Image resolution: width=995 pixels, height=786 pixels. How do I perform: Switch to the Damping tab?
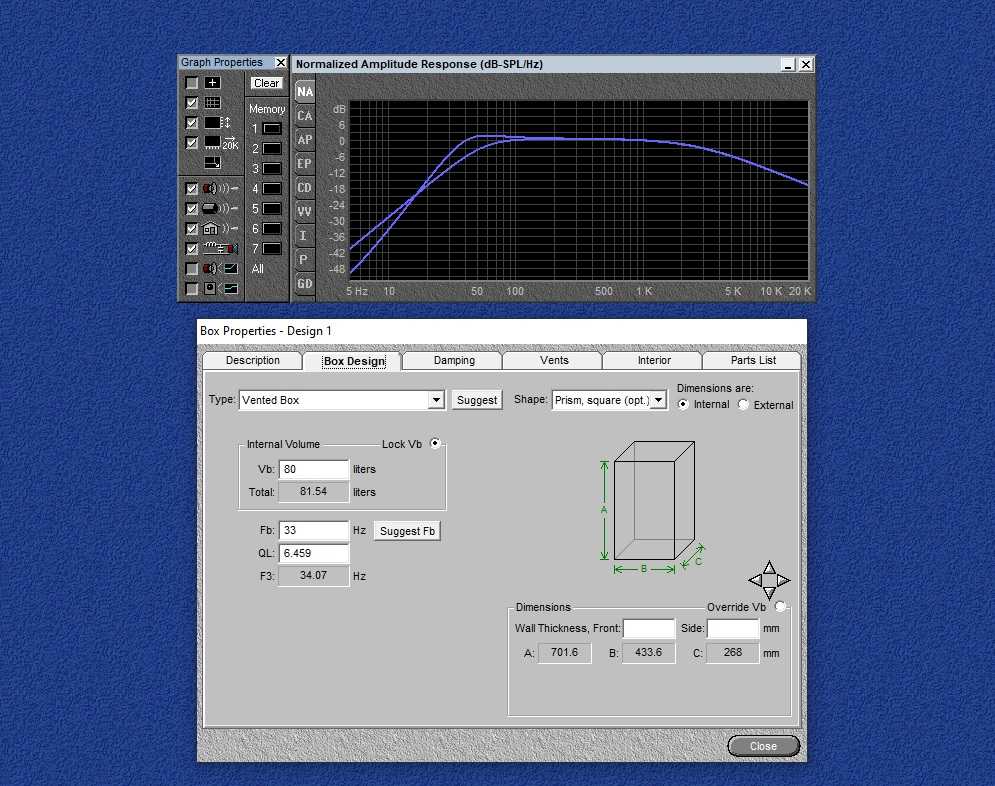click(454, 360)
